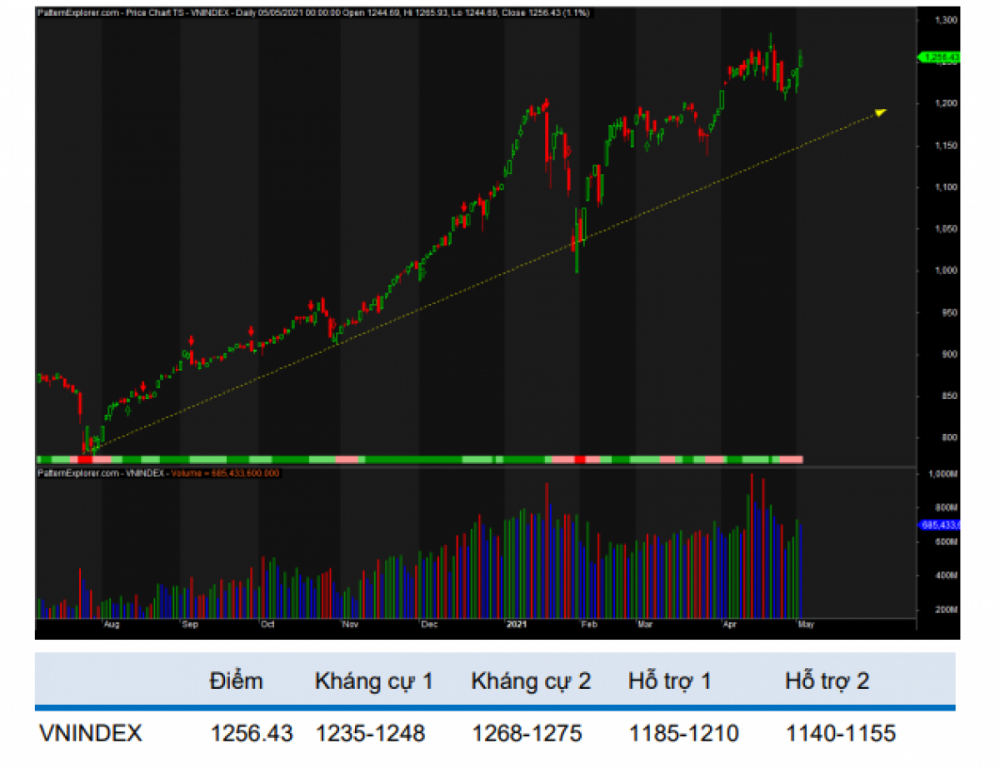
Task: Select the Aug label on time axis
Action: [x=111, y=625]
